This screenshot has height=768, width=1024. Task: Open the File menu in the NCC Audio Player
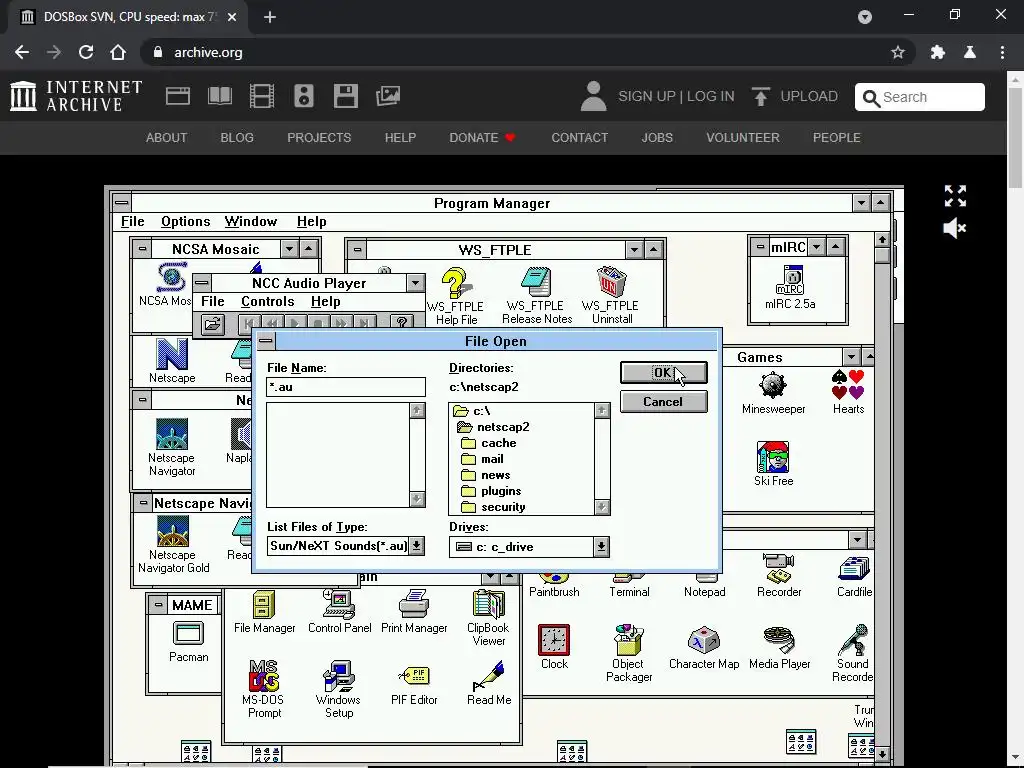click(213, 301)
